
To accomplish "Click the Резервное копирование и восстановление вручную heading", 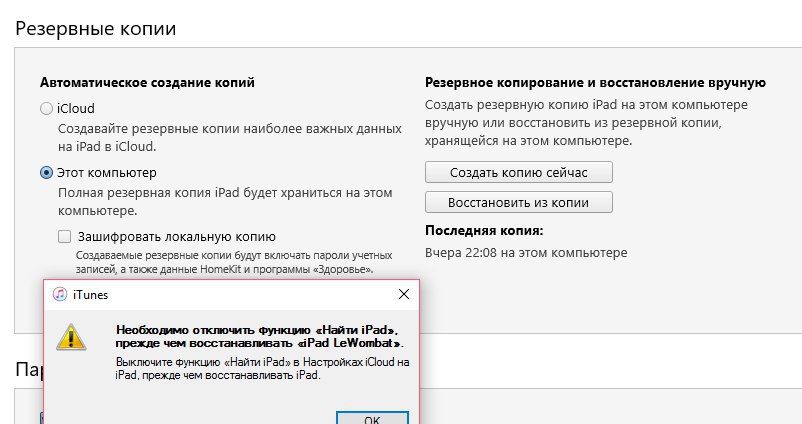I will point(595,82).
